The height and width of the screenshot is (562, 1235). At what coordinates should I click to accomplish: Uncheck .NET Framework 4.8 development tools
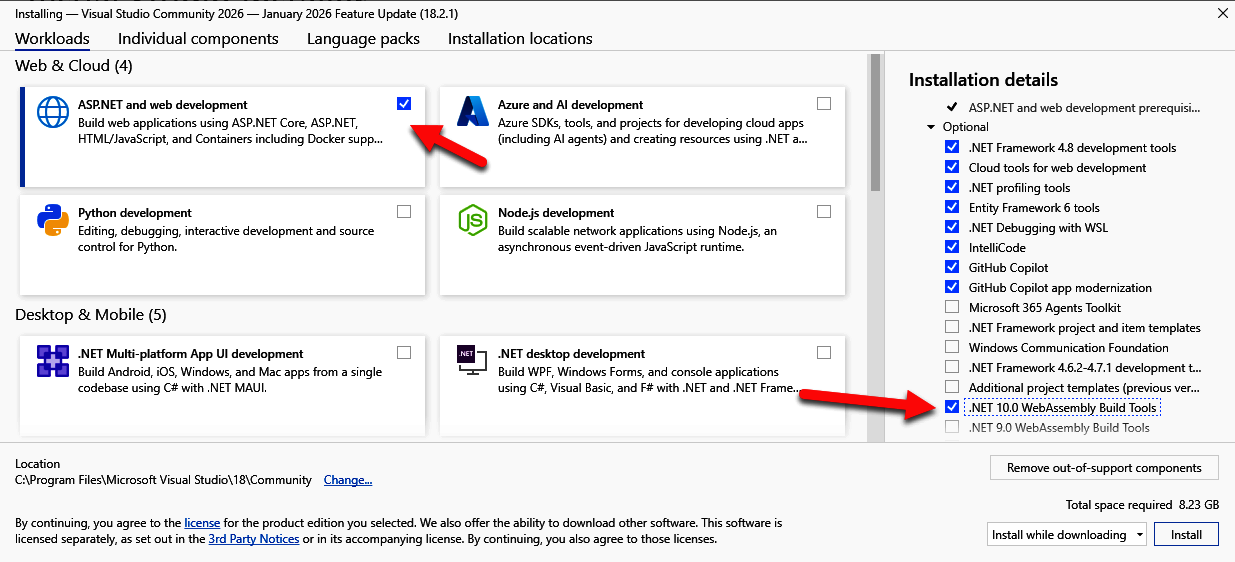point(952,147)
